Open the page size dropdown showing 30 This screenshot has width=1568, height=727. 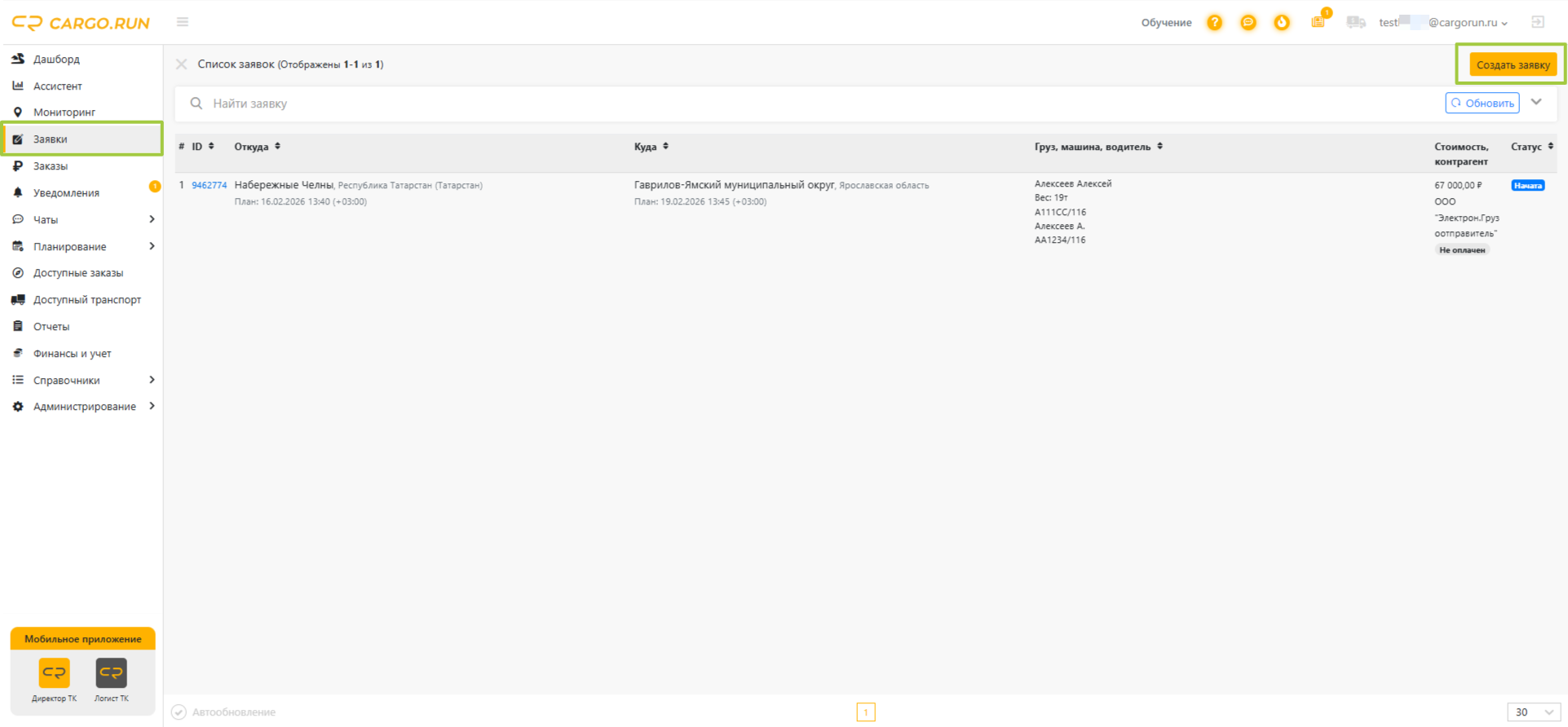(x=1534, y=712)
